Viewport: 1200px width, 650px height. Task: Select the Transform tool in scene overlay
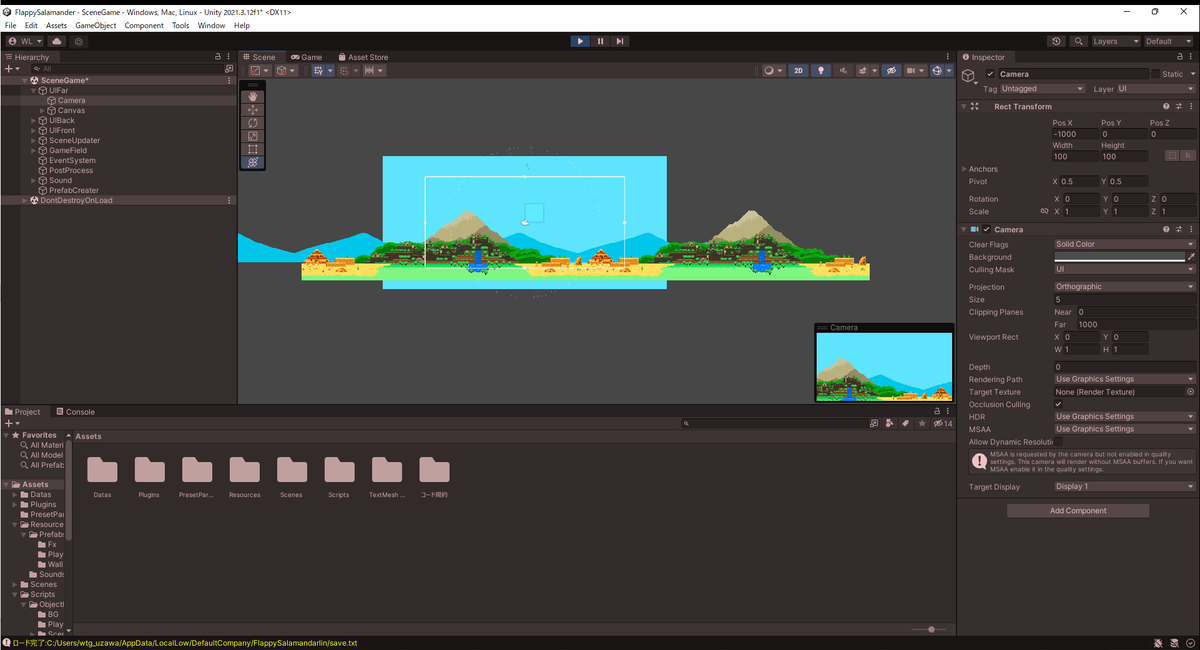pos(253,162)
